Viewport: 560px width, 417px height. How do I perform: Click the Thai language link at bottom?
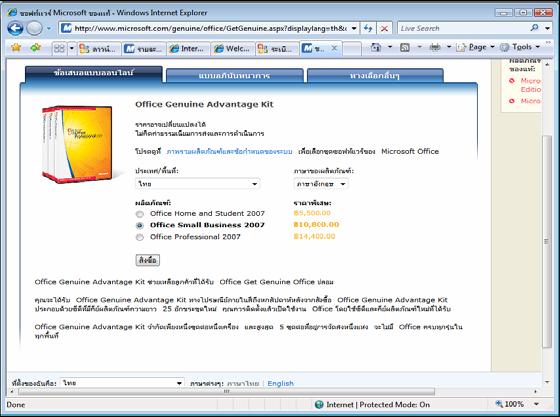(243, 383)
